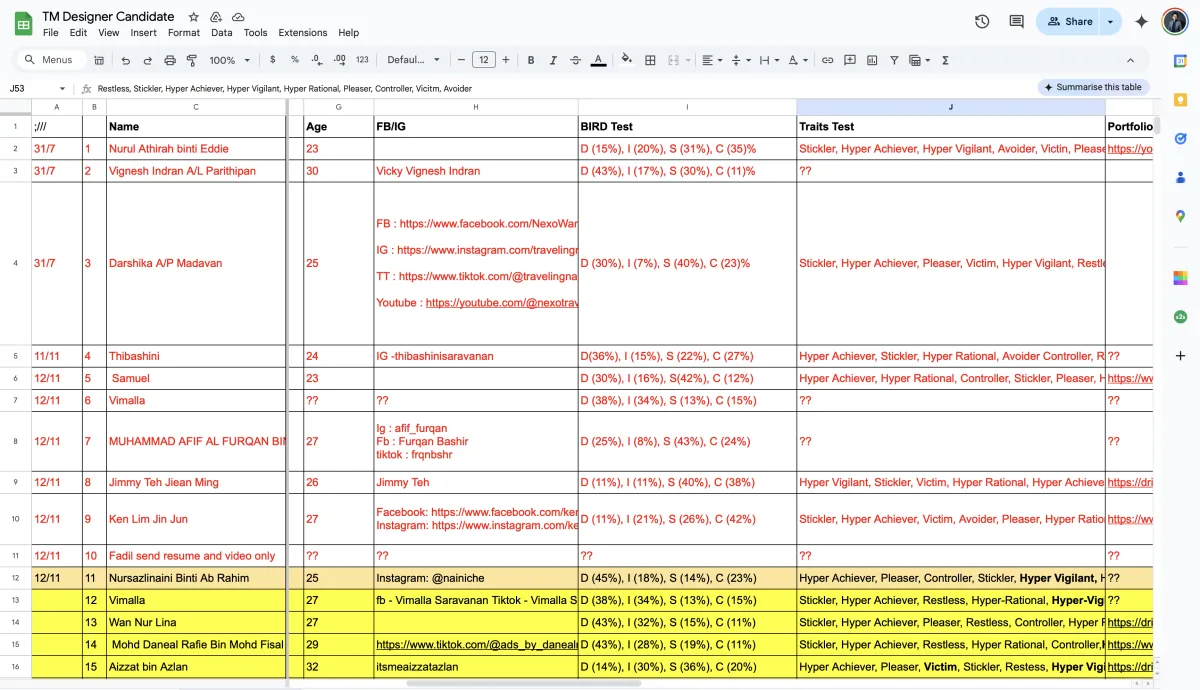Click the Share button
Screen dimensions: 1200x690
[x=1070, y=21]
